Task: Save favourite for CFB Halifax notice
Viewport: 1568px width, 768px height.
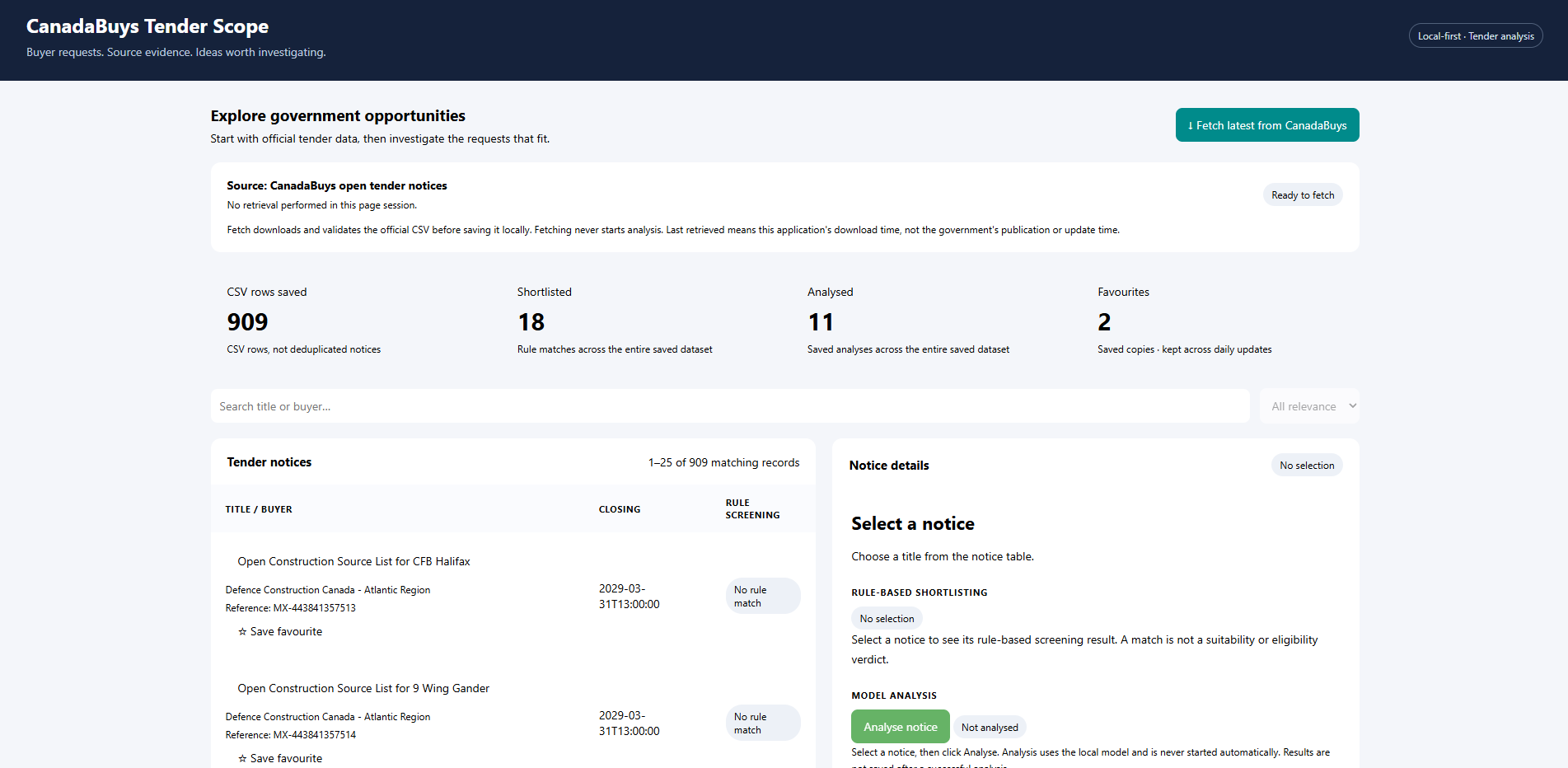Action: [x=280, y=631]
